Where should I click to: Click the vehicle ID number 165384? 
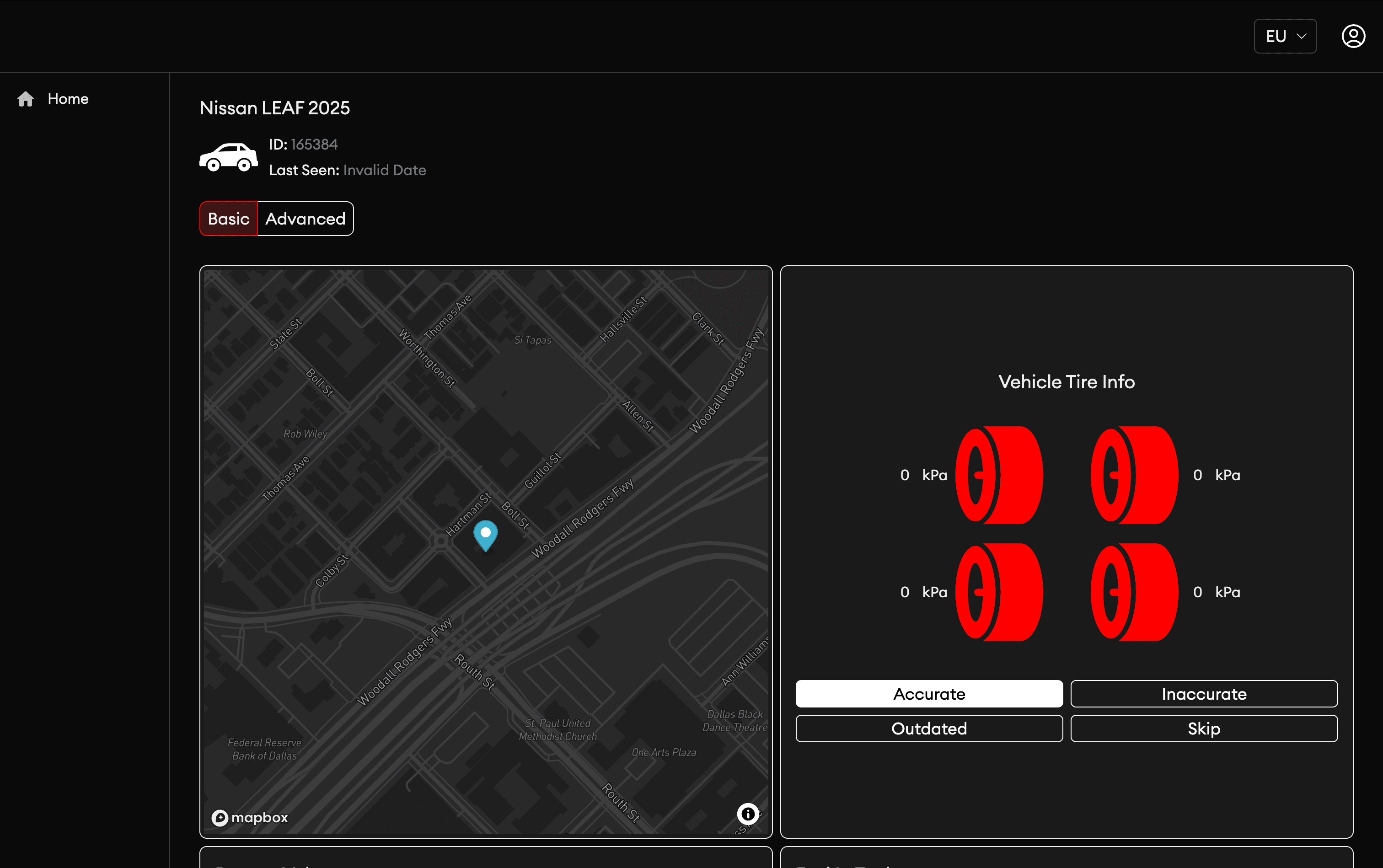click(x=314, y=145)
